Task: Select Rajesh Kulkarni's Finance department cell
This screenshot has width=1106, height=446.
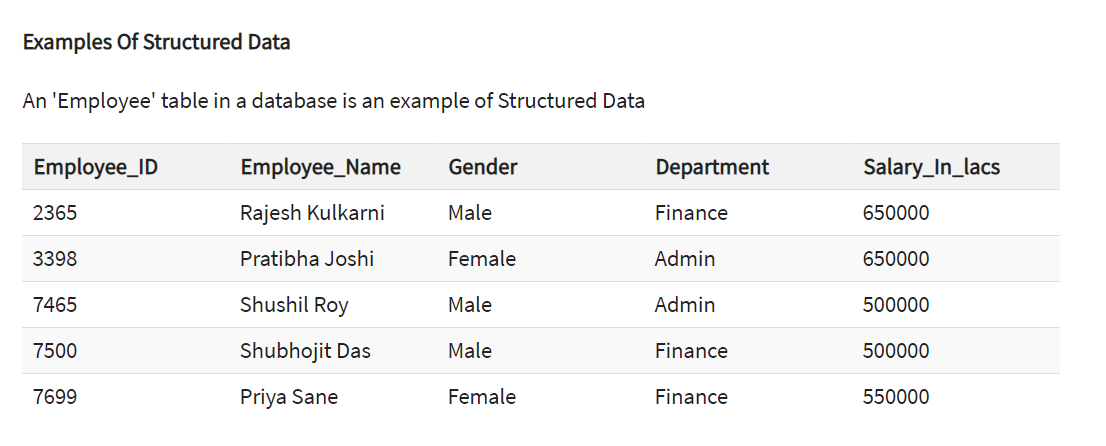Action: [x=691, y=213]
